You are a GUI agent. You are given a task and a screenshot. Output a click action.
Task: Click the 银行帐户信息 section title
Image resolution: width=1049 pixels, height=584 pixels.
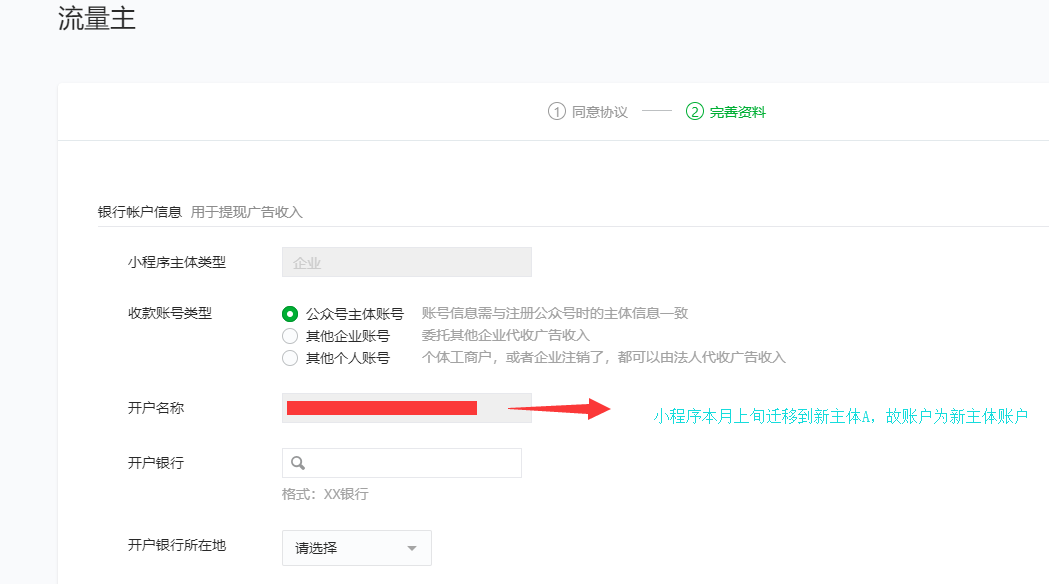point(140,212)
